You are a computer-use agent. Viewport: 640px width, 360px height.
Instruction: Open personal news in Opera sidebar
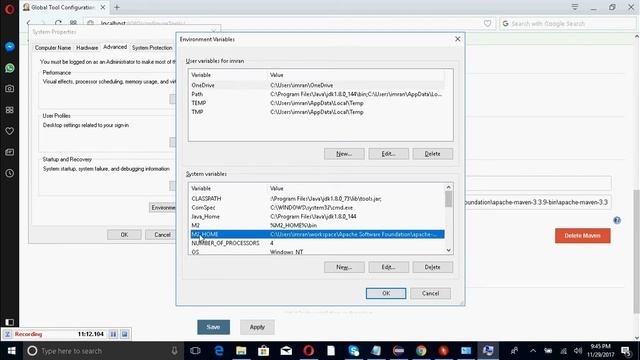pos(9,152)
